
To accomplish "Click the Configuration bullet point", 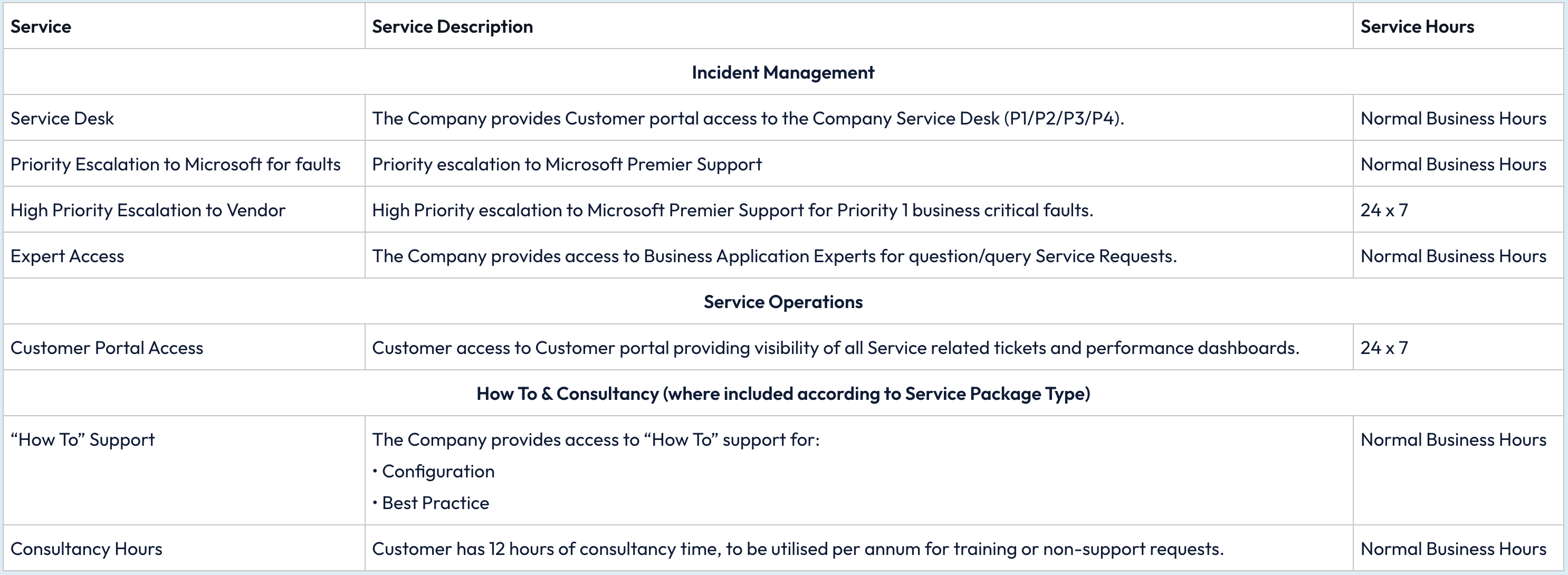I will 438,472.
